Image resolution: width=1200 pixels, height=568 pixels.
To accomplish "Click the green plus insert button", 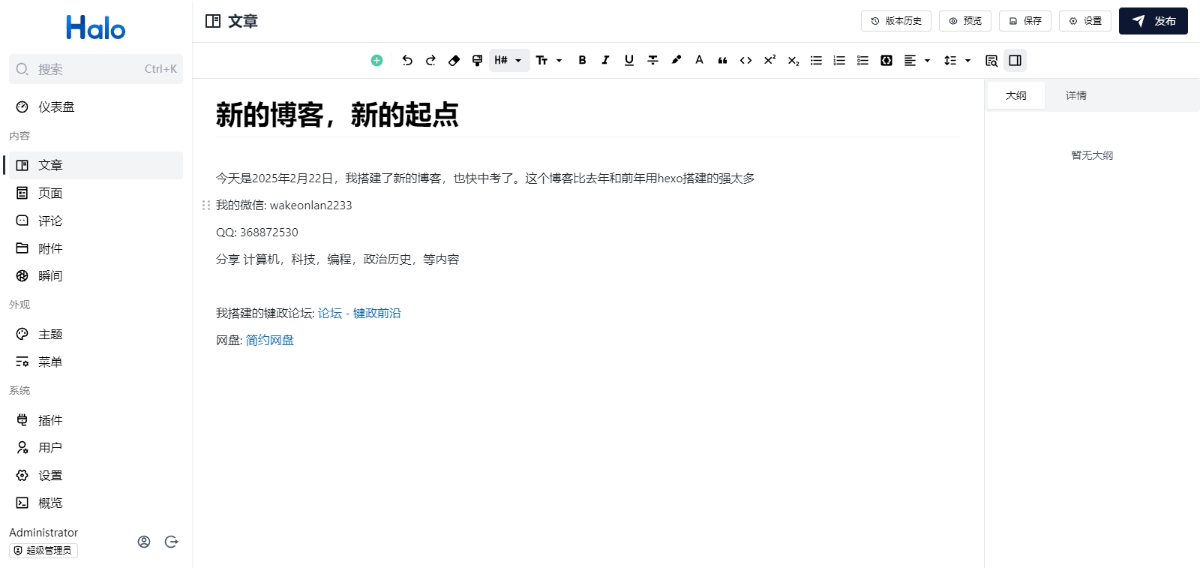I will tap(377, 60).
